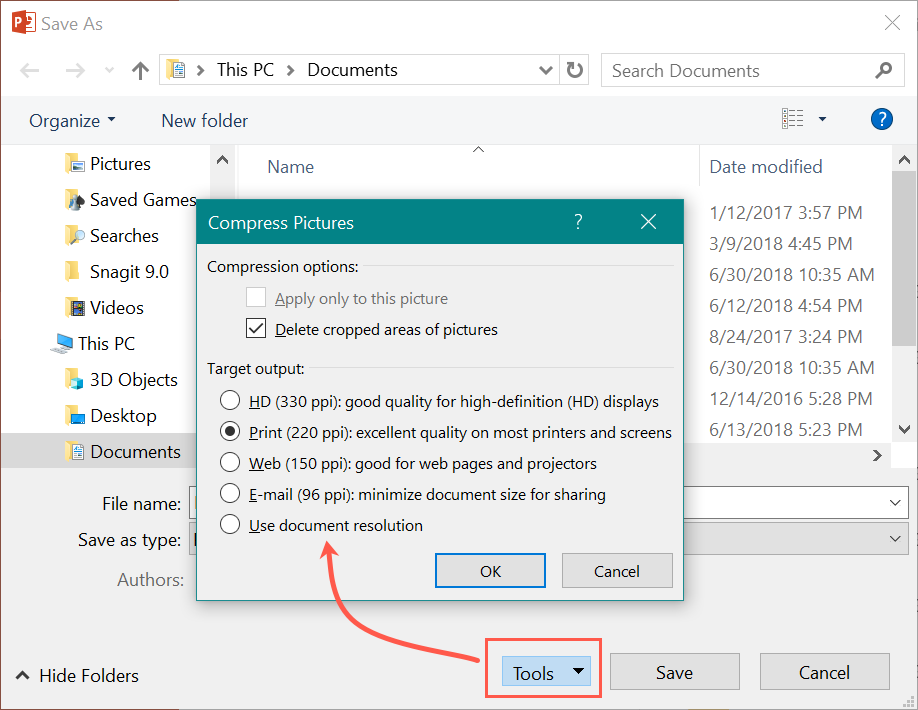Expand the Organize menu
918x710 pixels.
tap(72, 121)
